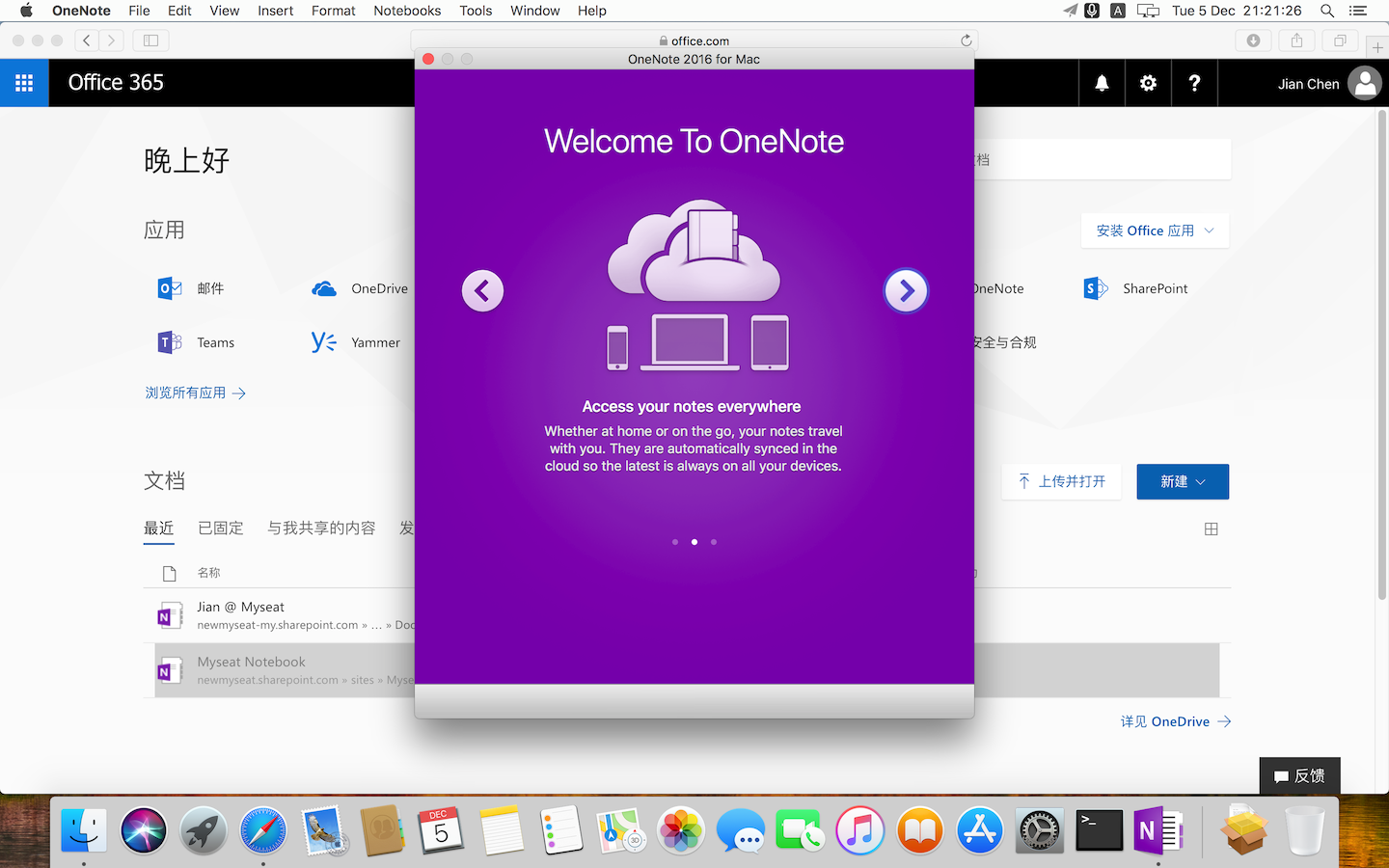Image resolution: width=1389 pixels, height=868 pixels.
Task: Open Terminal from the Dock
Action: [x=1099, y=830]
